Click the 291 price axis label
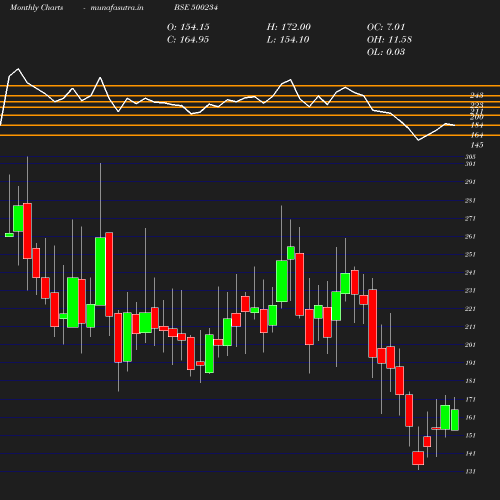Screen dimensions: 500x500 pos(470,182)
